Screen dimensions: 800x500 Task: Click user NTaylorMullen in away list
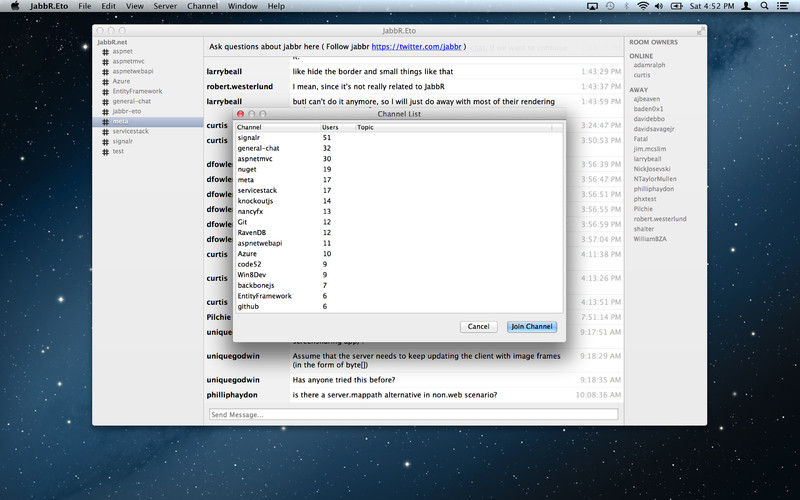tap(655, 179)
